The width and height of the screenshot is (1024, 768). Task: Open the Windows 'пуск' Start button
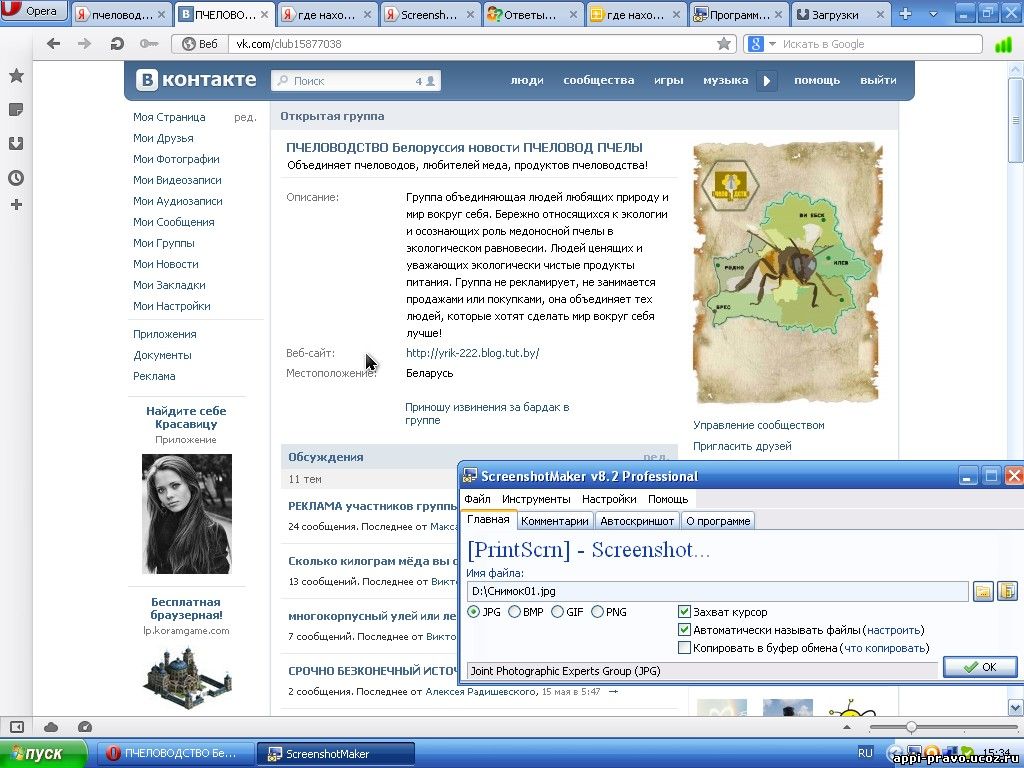43,754
